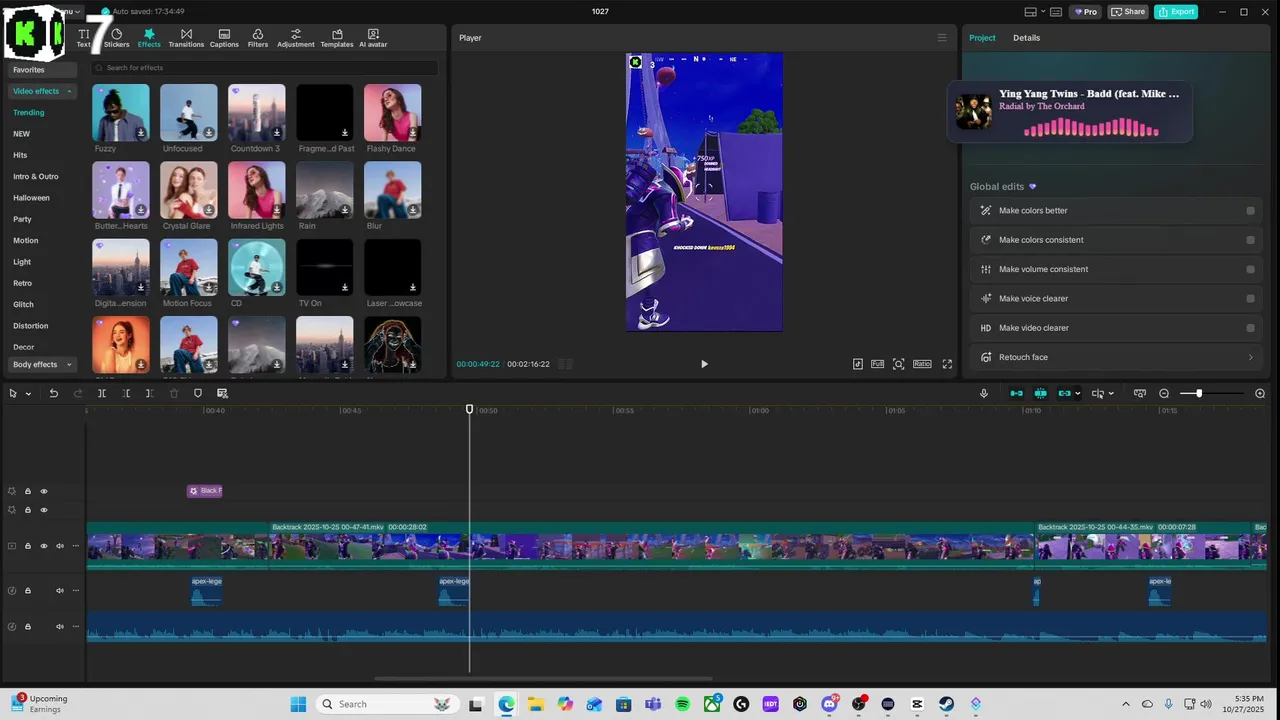Open the layout dropdown in the title bar

pos(1043,12)
